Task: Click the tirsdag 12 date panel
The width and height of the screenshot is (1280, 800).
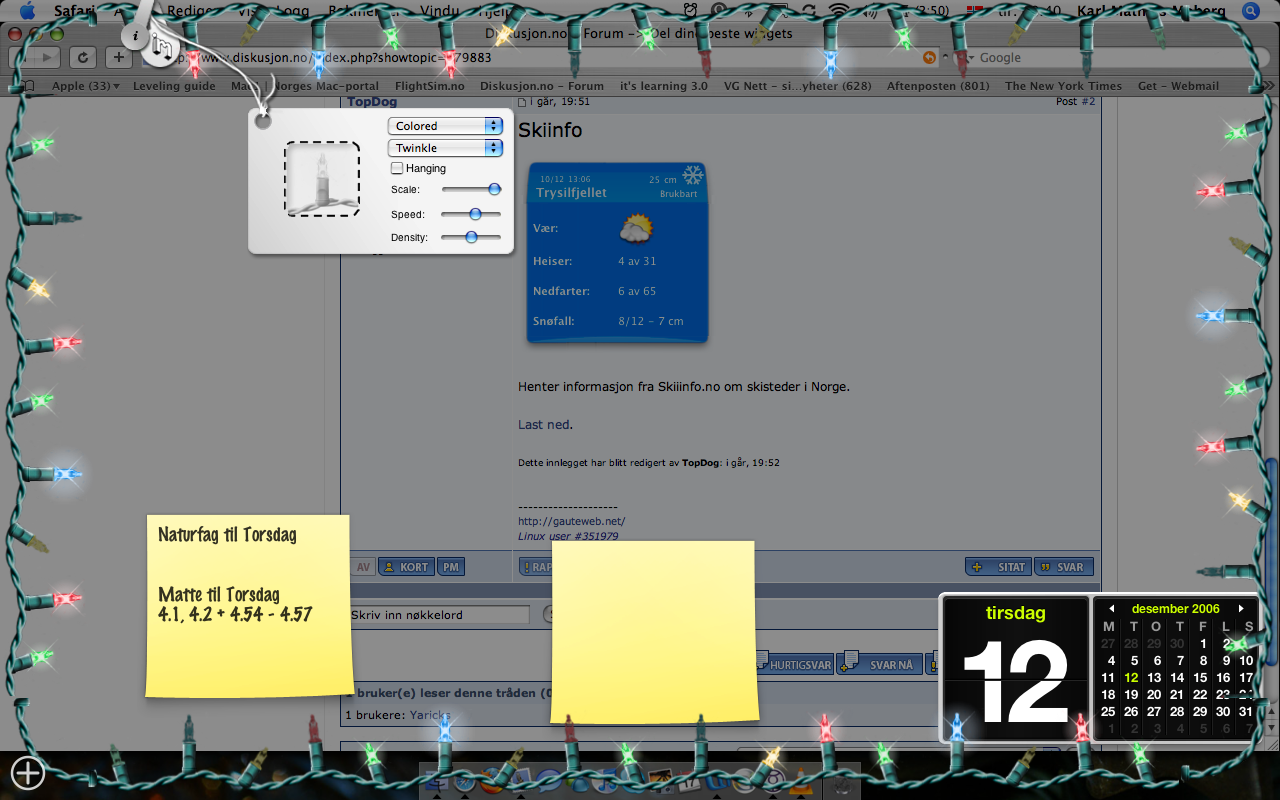Action: [x=1016, y=668]
